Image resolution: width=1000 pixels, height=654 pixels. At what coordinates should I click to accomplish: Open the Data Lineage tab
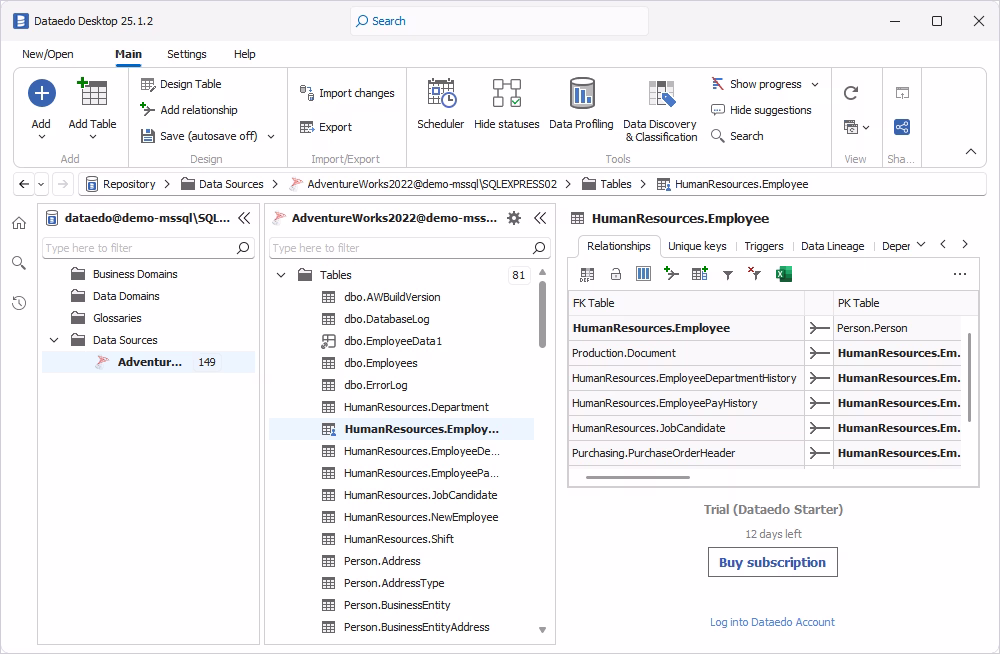832,246
